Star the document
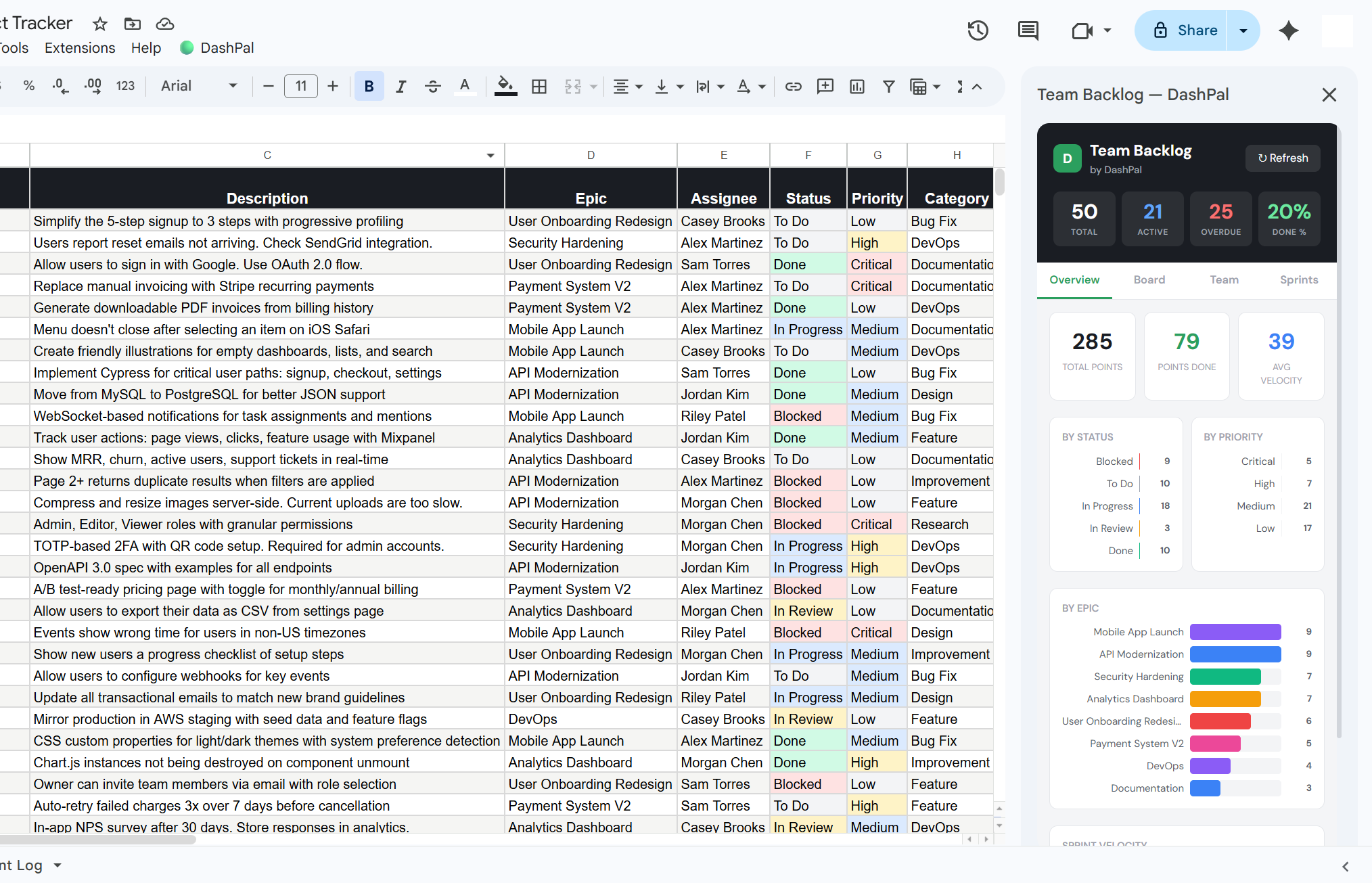 click(100, 24)
